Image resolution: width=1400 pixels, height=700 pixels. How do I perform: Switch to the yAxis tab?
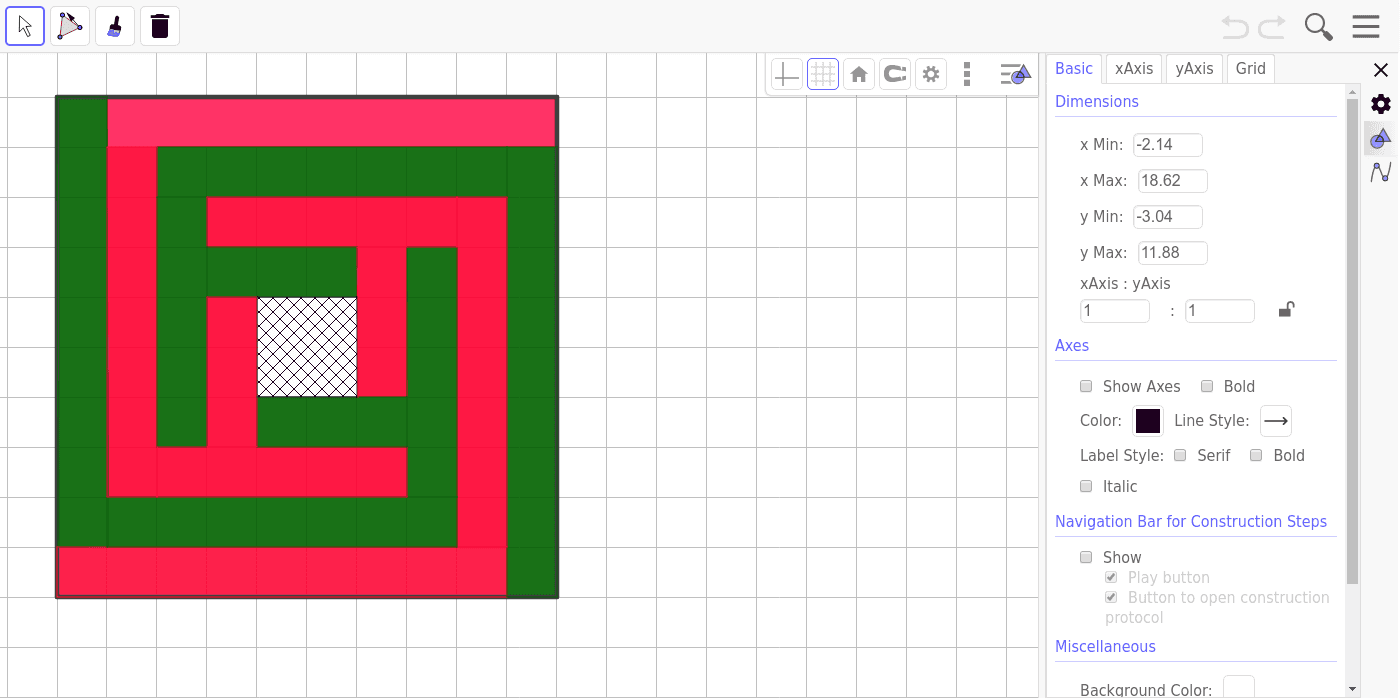pos(1194,68)
